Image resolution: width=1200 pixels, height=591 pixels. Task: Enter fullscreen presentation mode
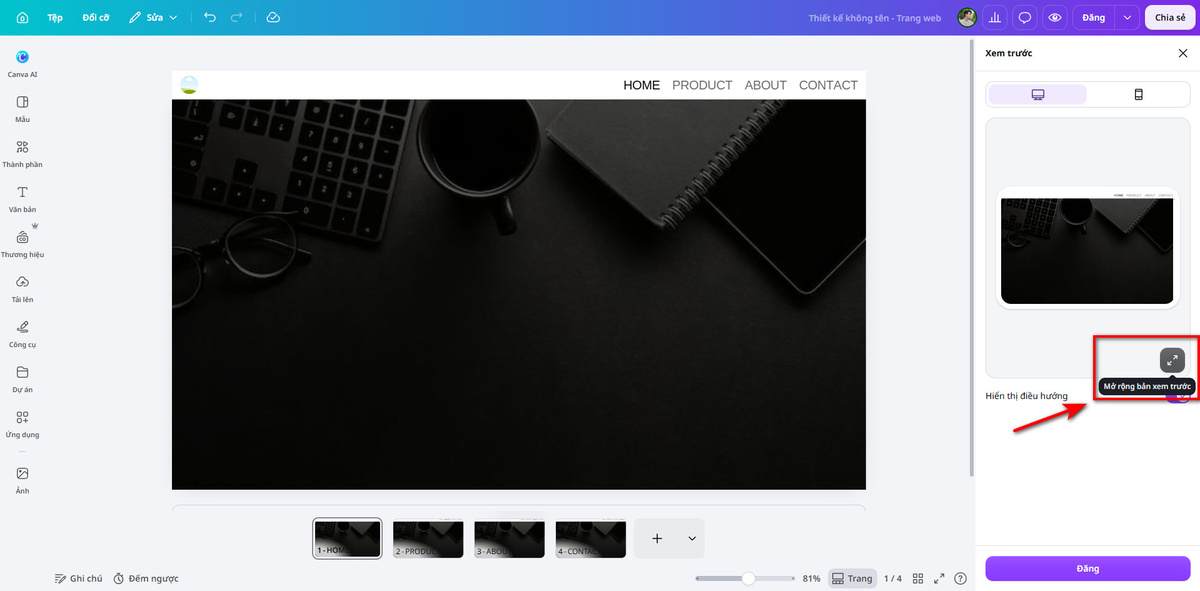click(939, 578)
